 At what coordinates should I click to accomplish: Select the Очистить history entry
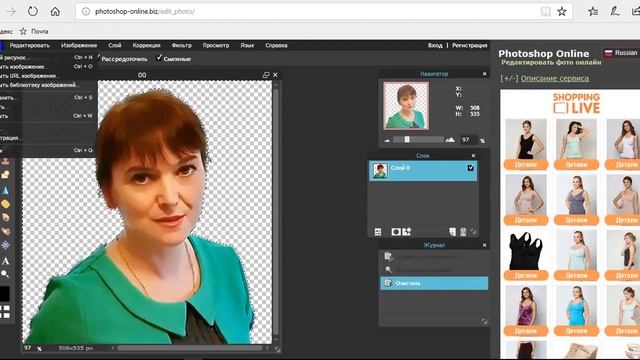[434, 283]
